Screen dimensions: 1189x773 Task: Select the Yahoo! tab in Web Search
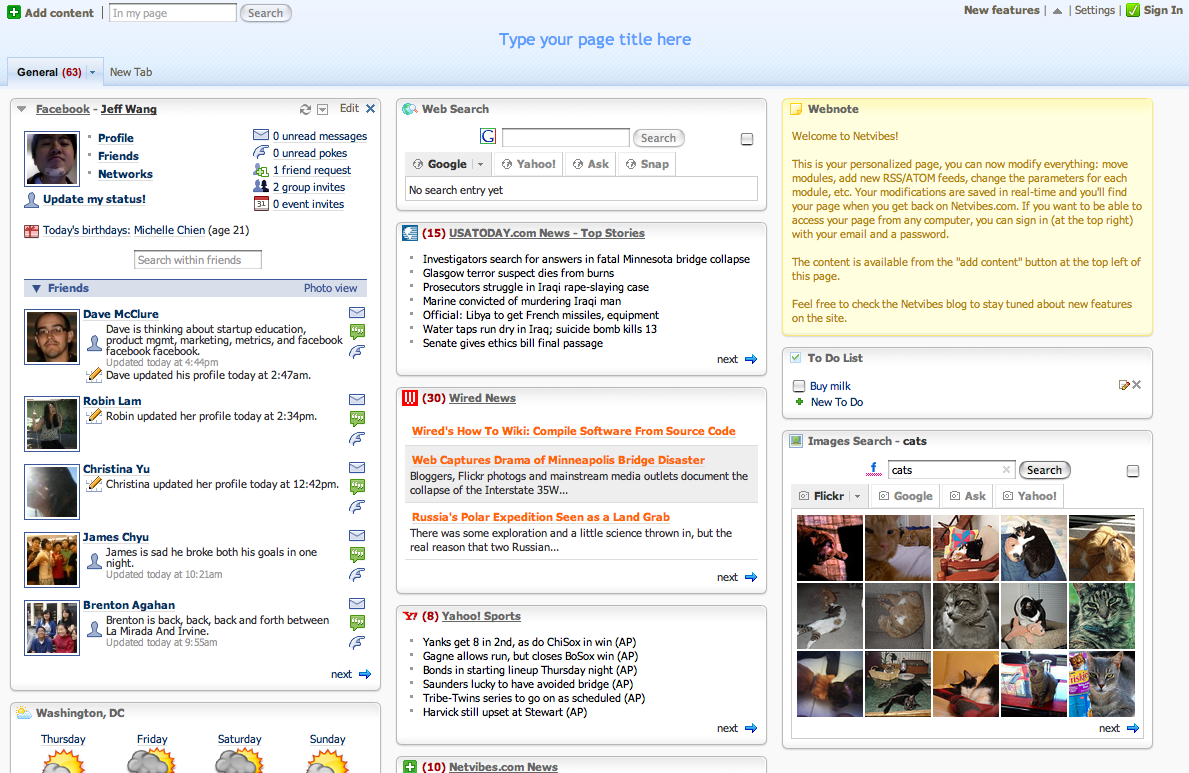(x=529, y=164)
